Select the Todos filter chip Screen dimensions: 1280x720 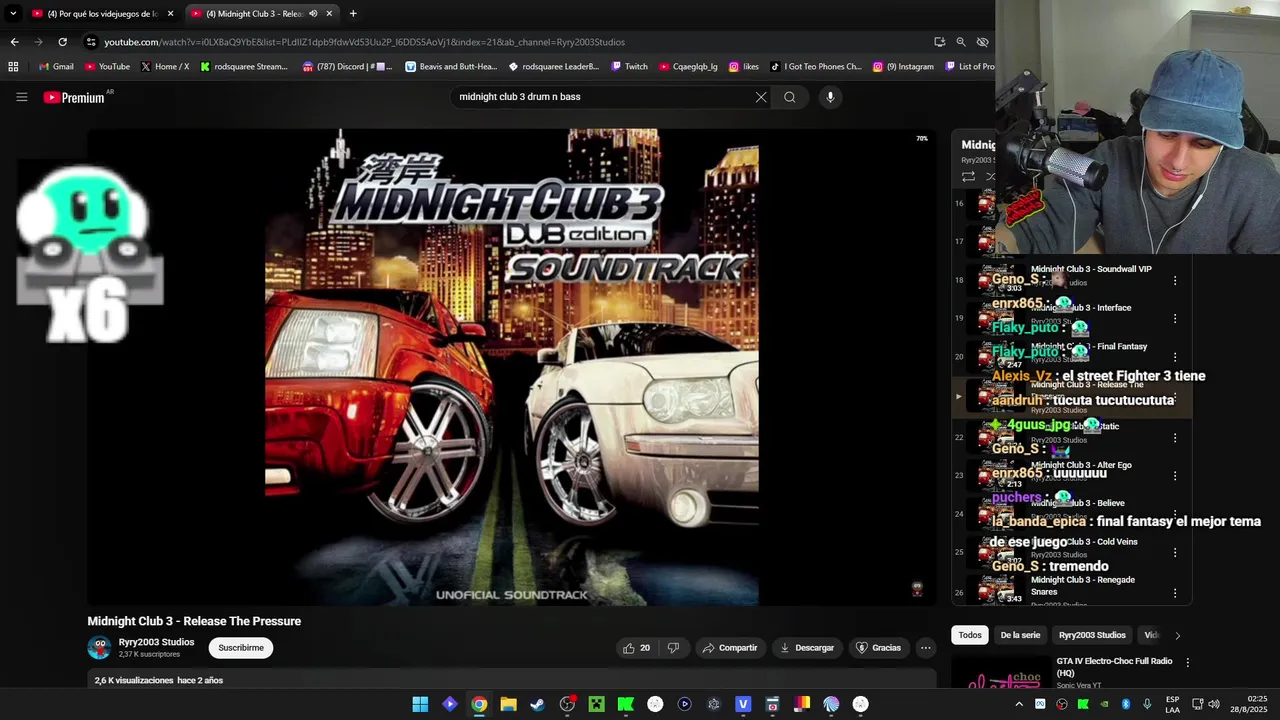970,635
